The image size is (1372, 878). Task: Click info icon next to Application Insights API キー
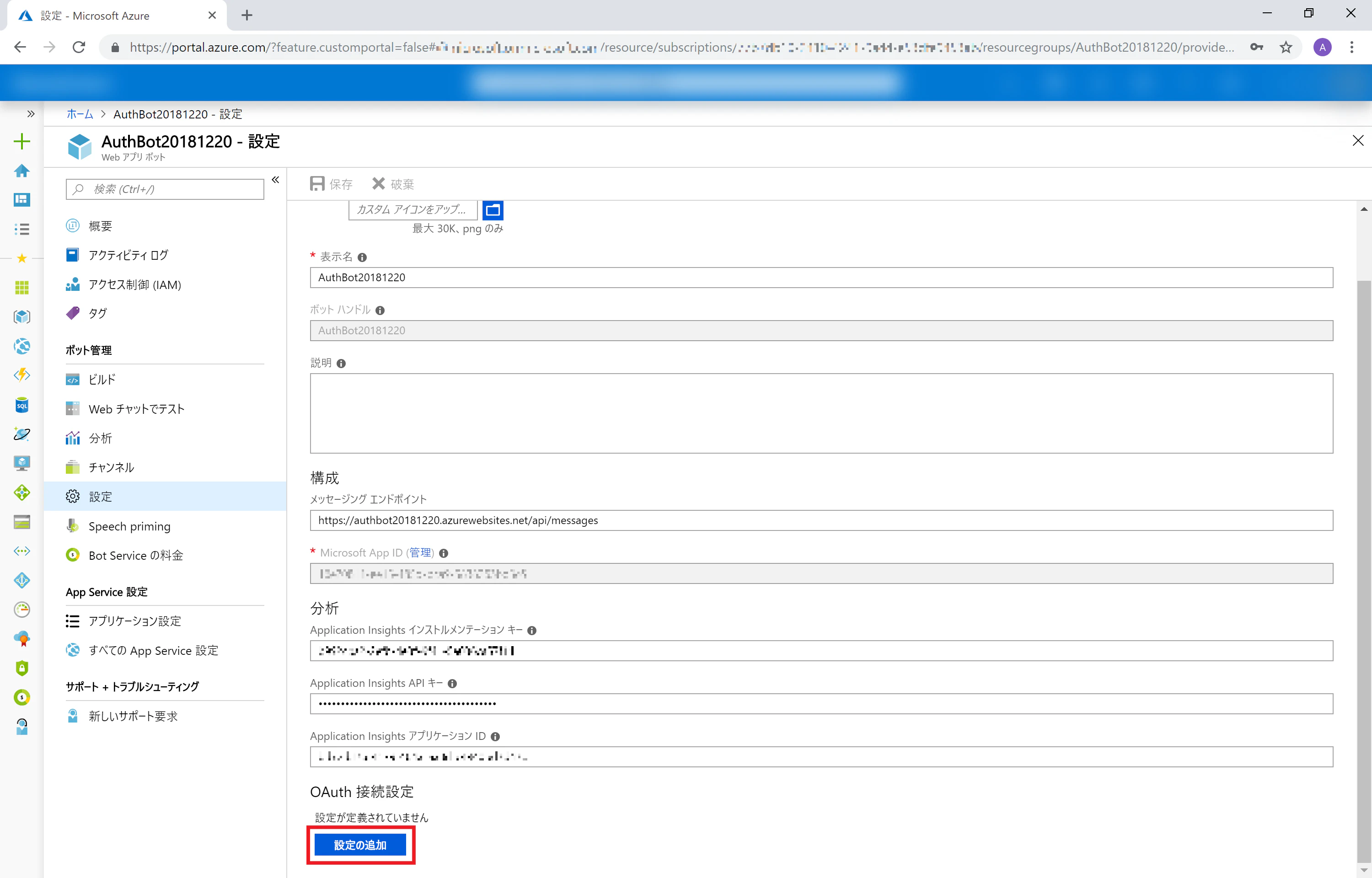point(453,684)
